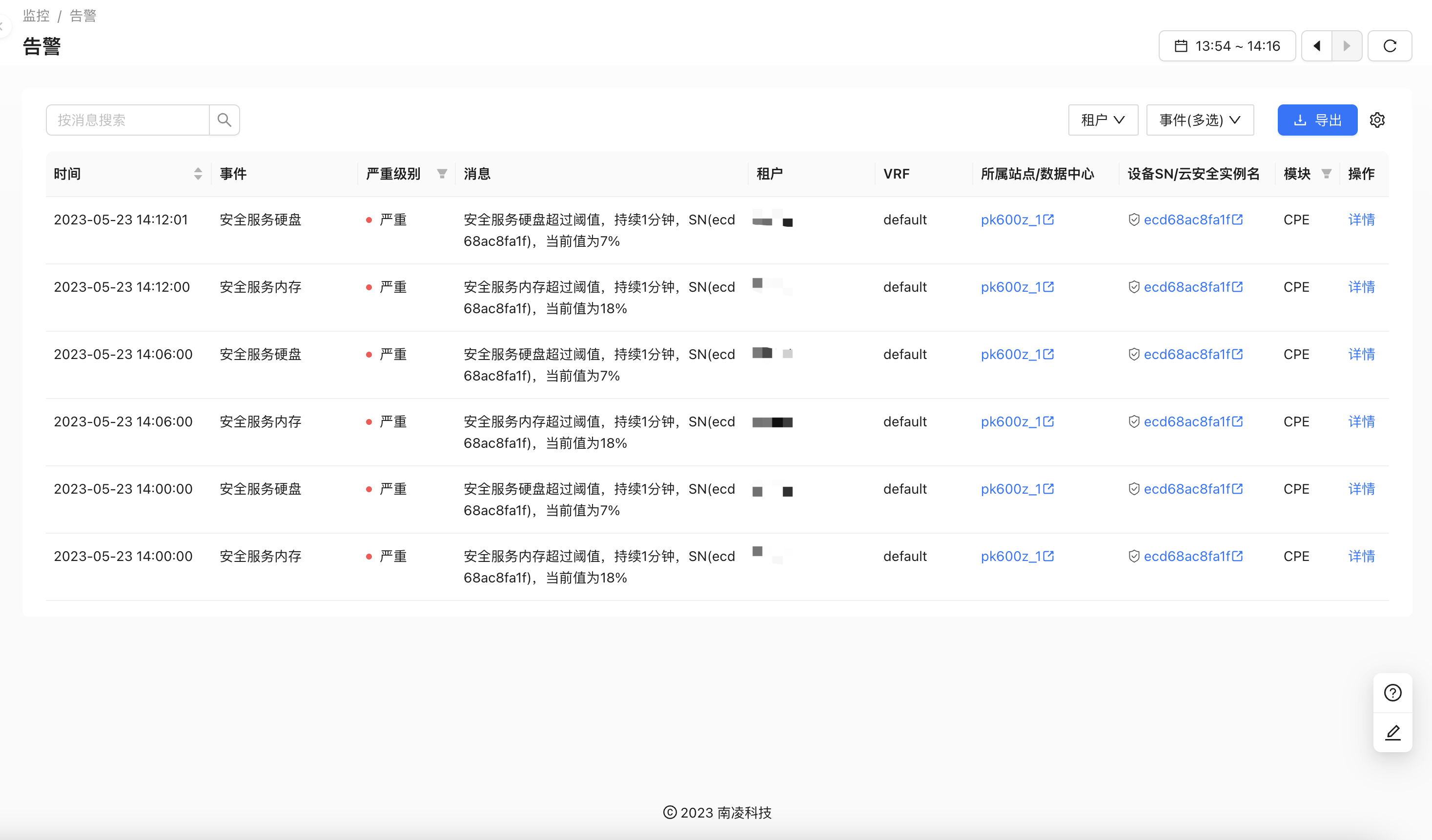This screenshot has width=1432, height=840.
Task: Sort the table by 时间 column
Action: point(198,174)
